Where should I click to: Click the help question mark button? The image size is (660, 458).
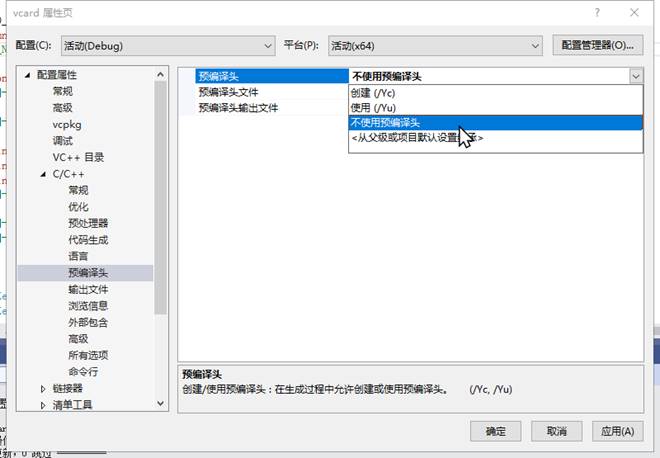597,12
